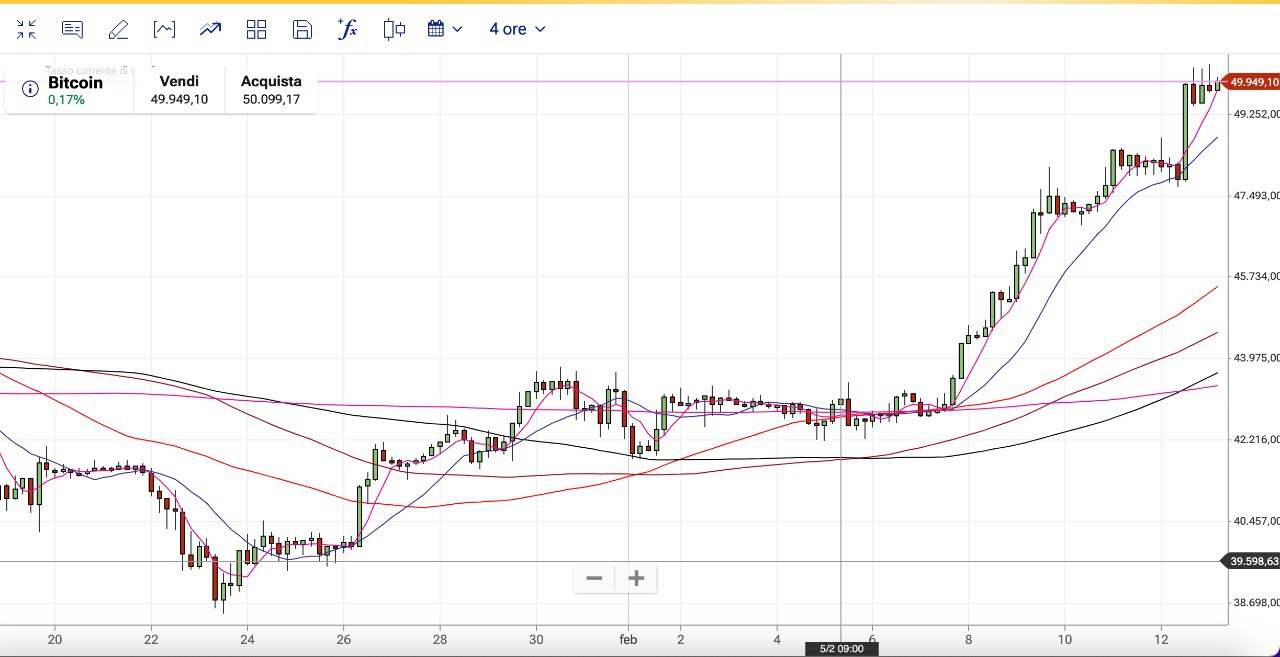Image resolution: width=1280 pixels, height=657 pixels.
Task: Open the fx indicators menu
Action: (x=348, y=29)
